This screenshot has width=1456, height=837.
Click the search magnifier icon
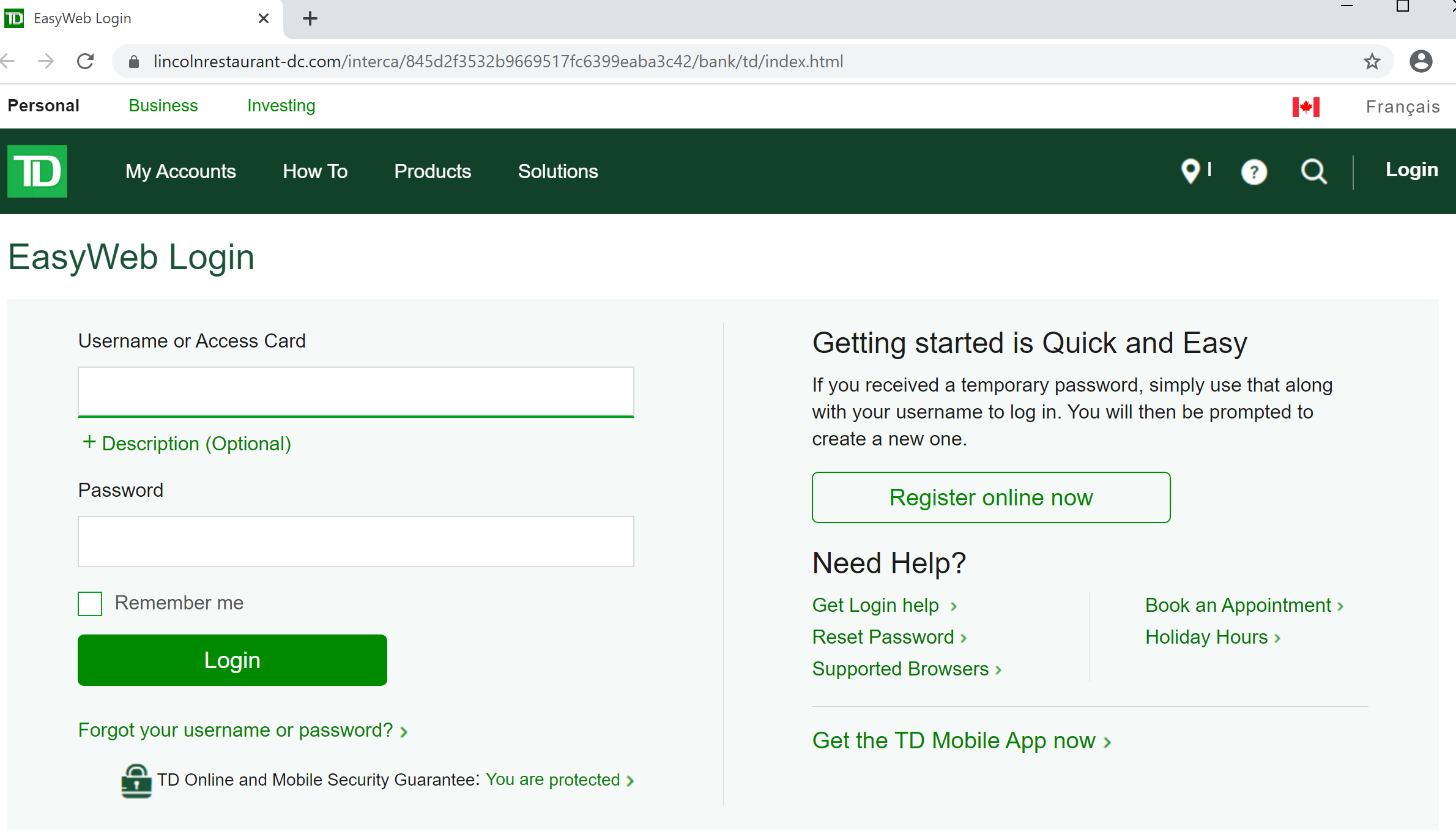[x=1313, y=172]
